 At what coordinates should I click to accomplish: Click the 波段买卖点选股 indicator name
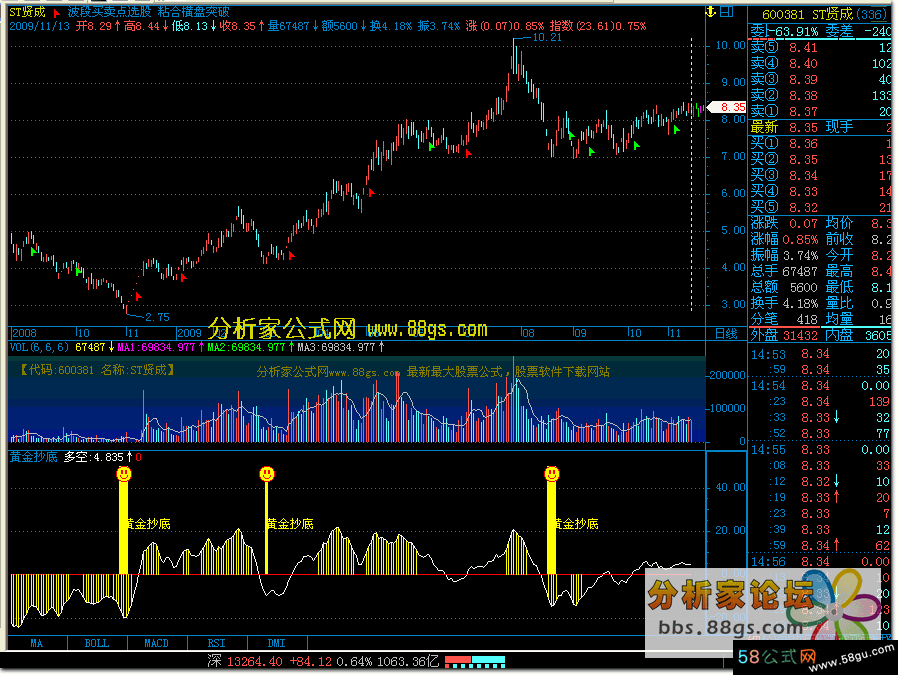pos(109,11)
